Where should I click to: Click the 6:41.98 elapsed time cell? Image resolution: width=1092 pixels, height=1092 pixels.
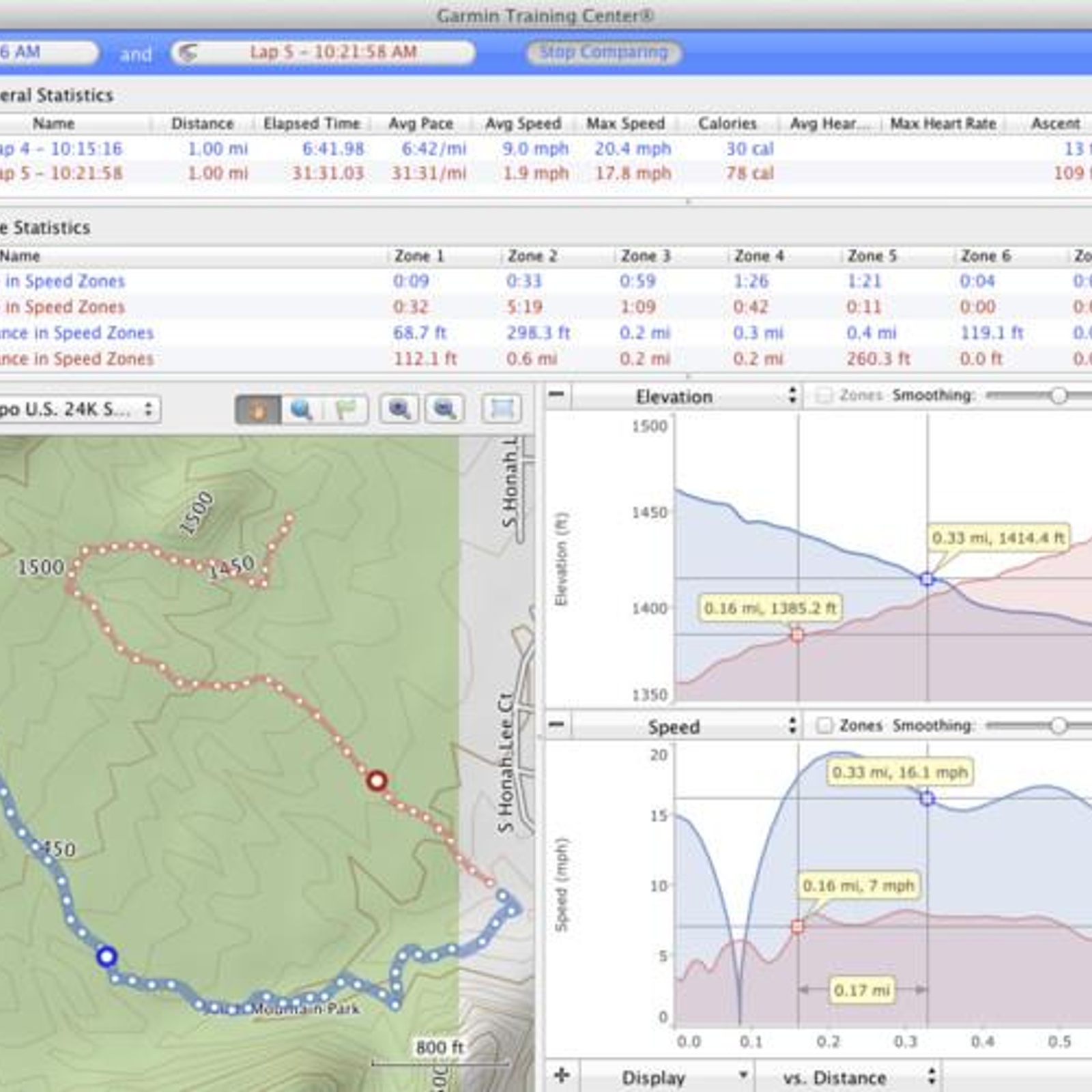[333, 149]
